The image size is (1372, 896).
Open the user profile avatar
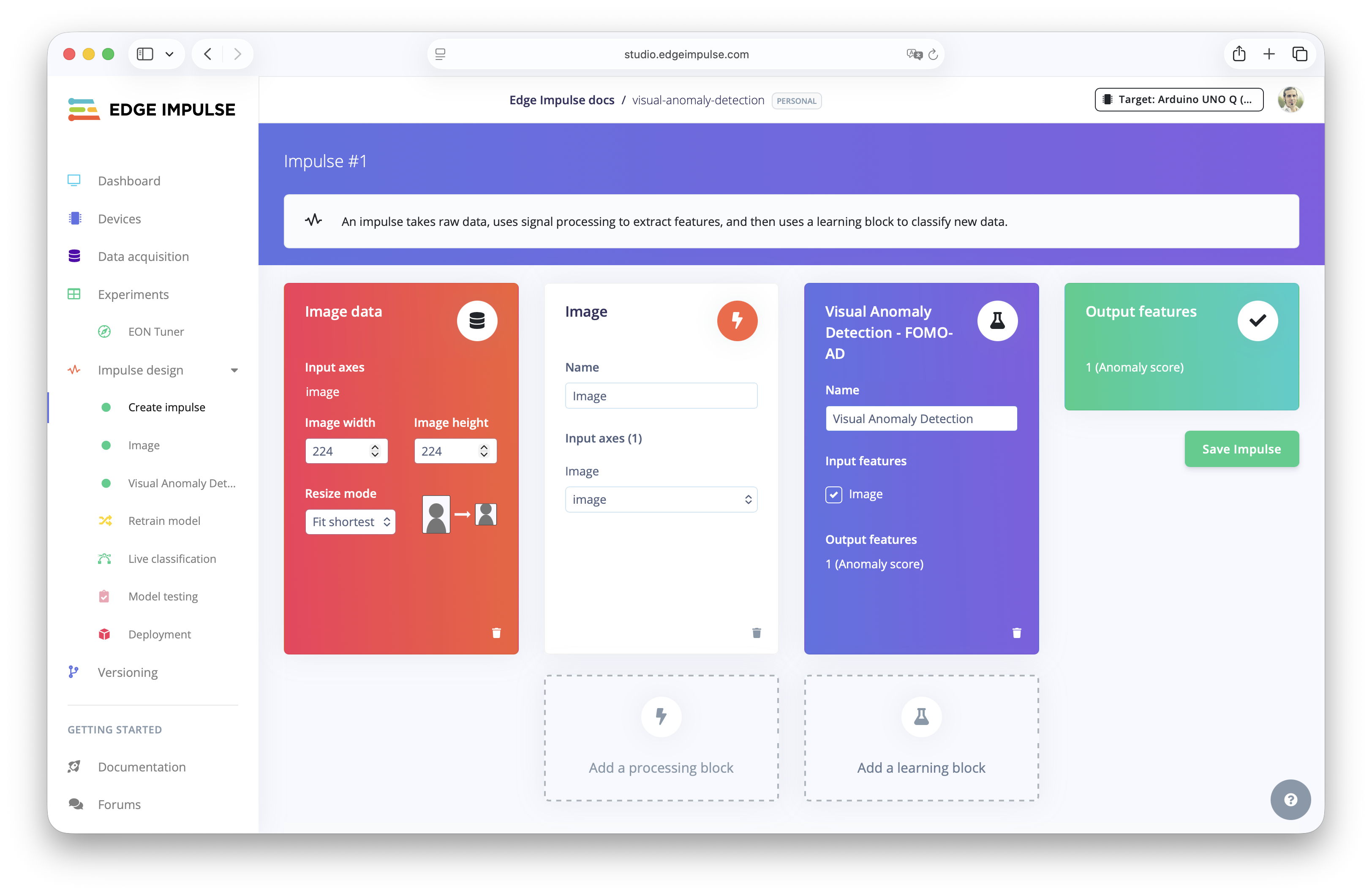pos(1290,100)
